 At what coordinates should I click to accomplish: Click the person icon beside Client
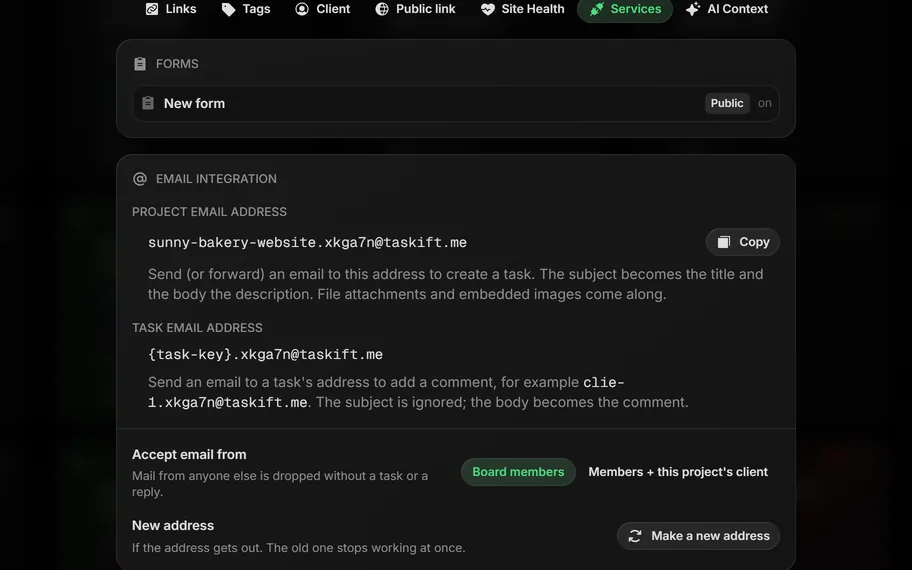coord(302,9)
